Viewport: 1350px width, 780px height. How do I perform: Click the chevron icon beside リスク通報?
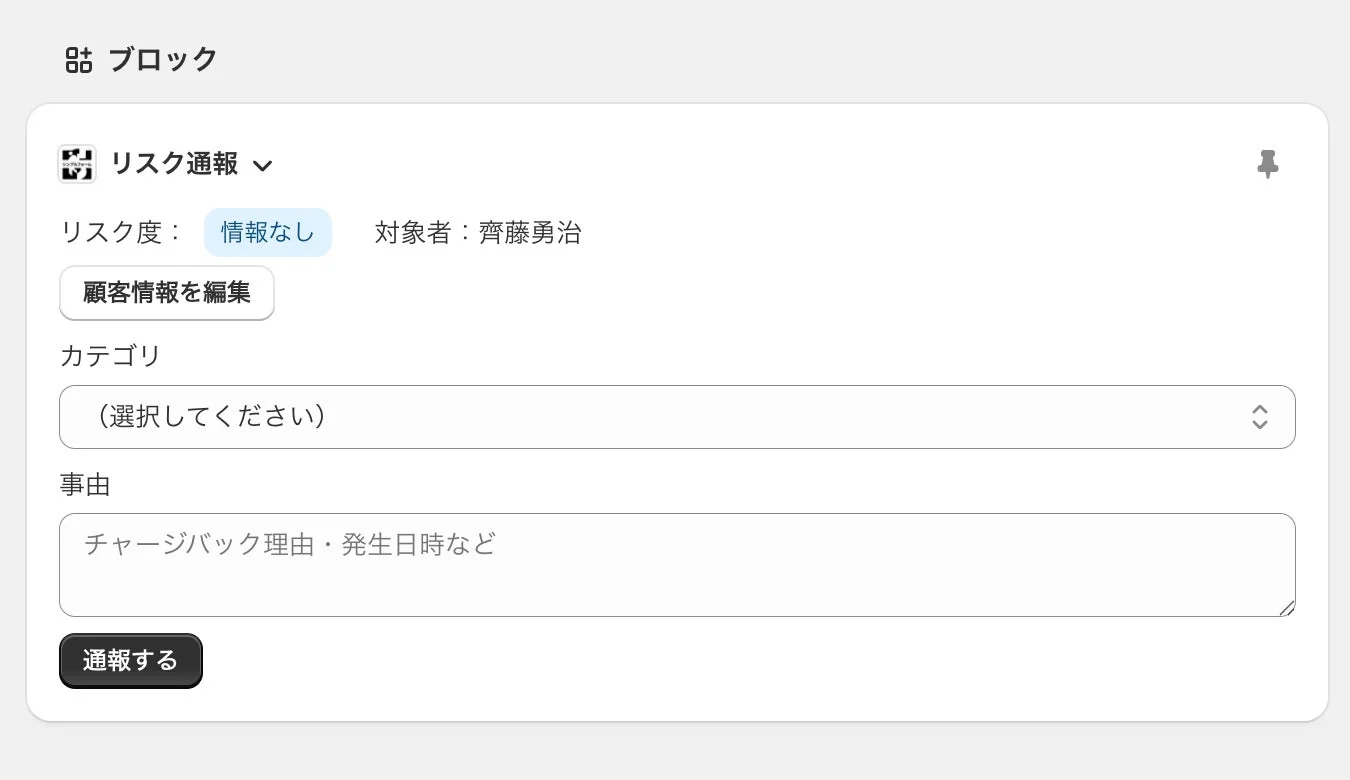click(262, 166)
